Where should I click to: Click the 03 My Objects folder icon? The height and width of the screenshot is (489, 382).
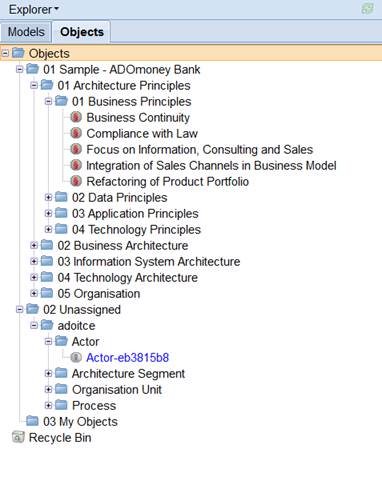pyautogui.click(x=32, y=421)
